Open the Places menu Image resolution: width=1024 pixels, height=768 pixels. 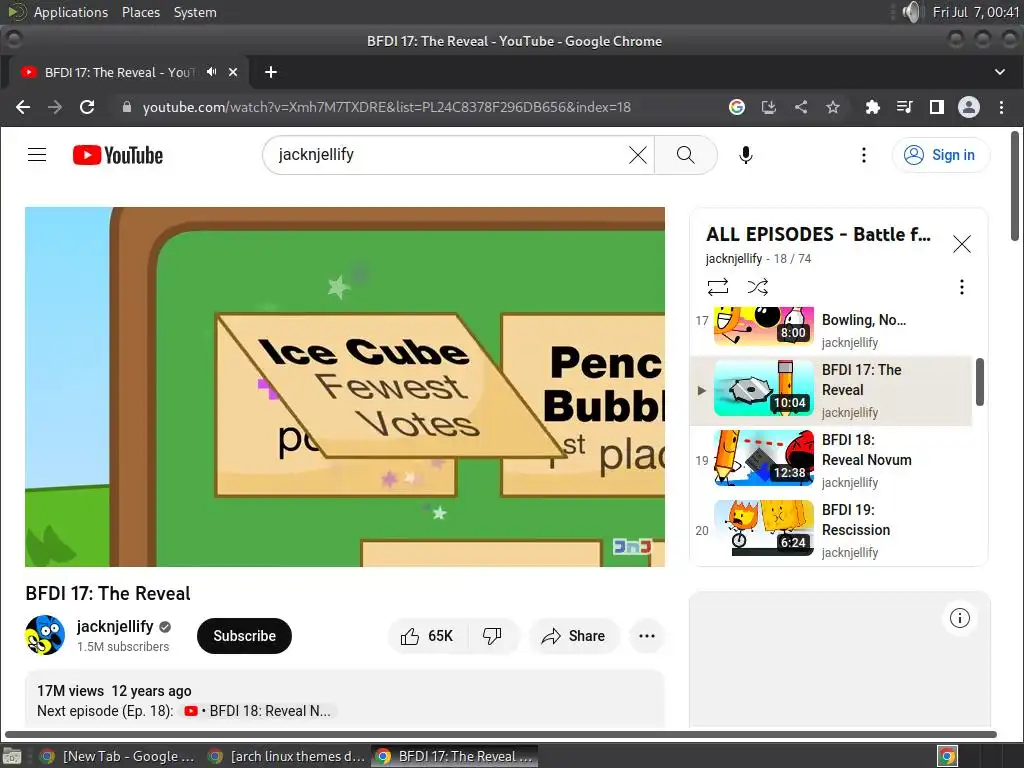(x=141, y=12)
